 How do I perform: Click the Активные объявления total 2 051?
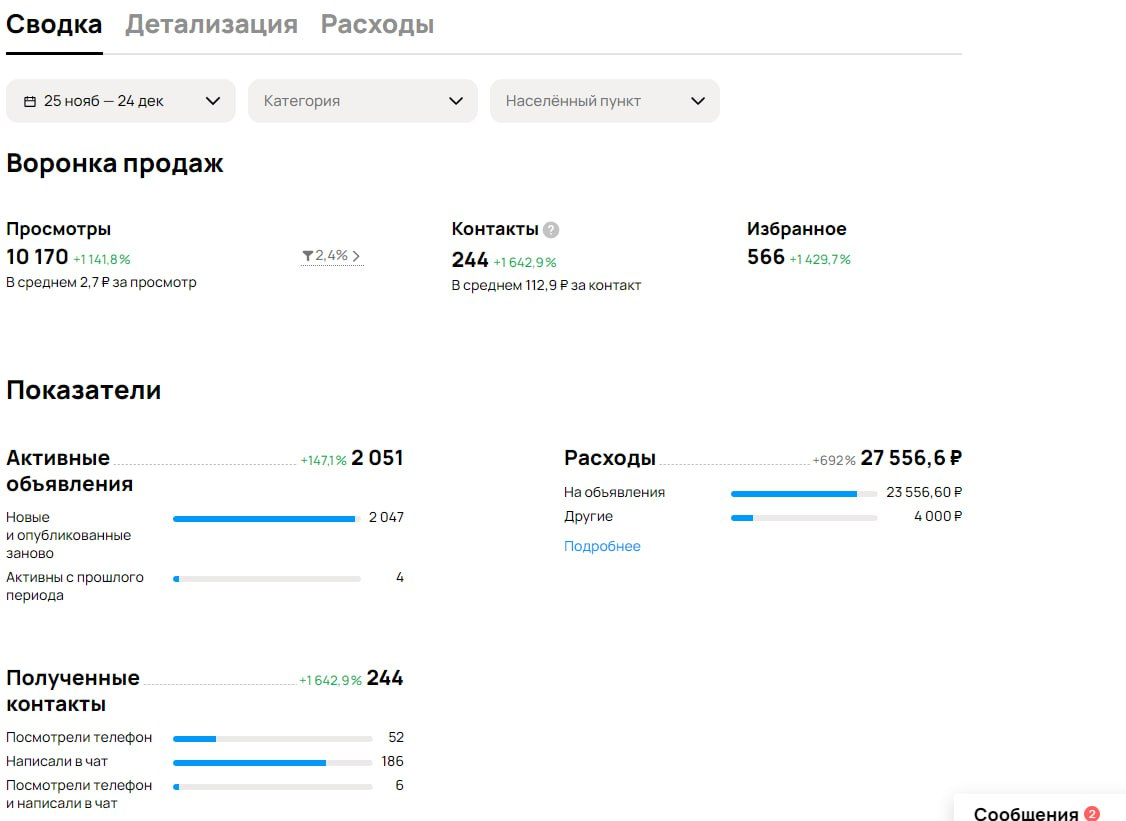[x=377, y=458]
